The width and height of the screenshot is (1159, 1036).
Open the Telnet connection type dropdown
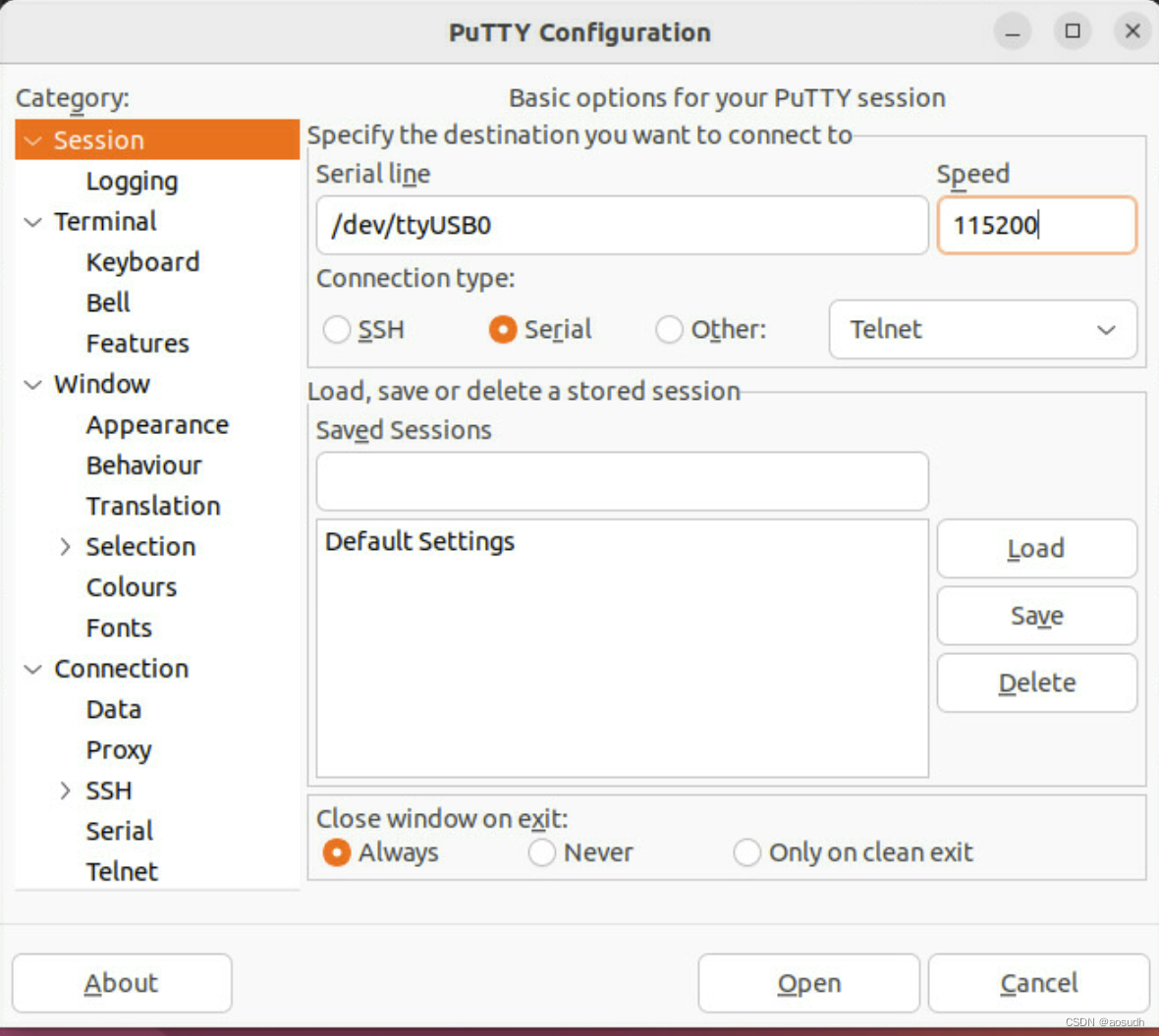pyautogui.click(x=982, y=330)
